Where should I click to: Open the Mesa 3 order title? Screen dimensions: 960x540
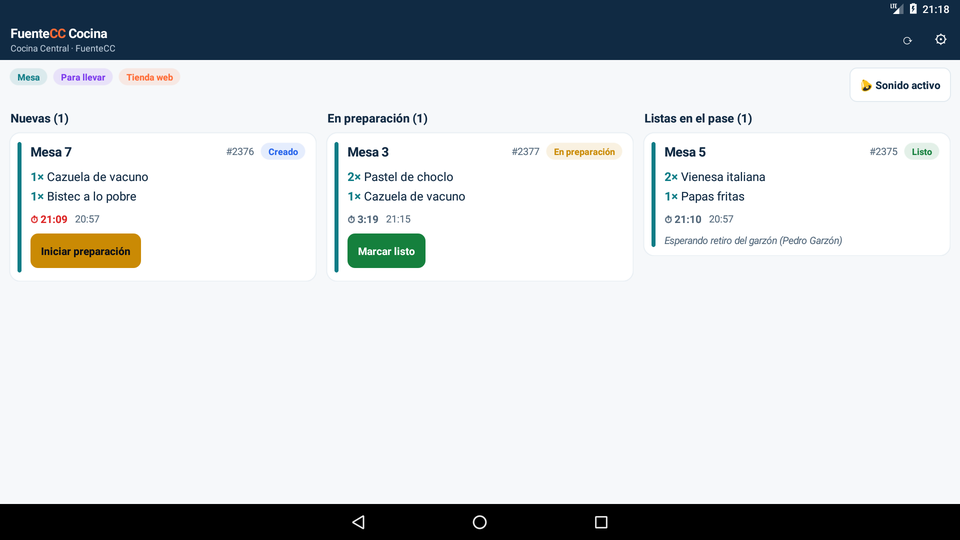(368, 152)
